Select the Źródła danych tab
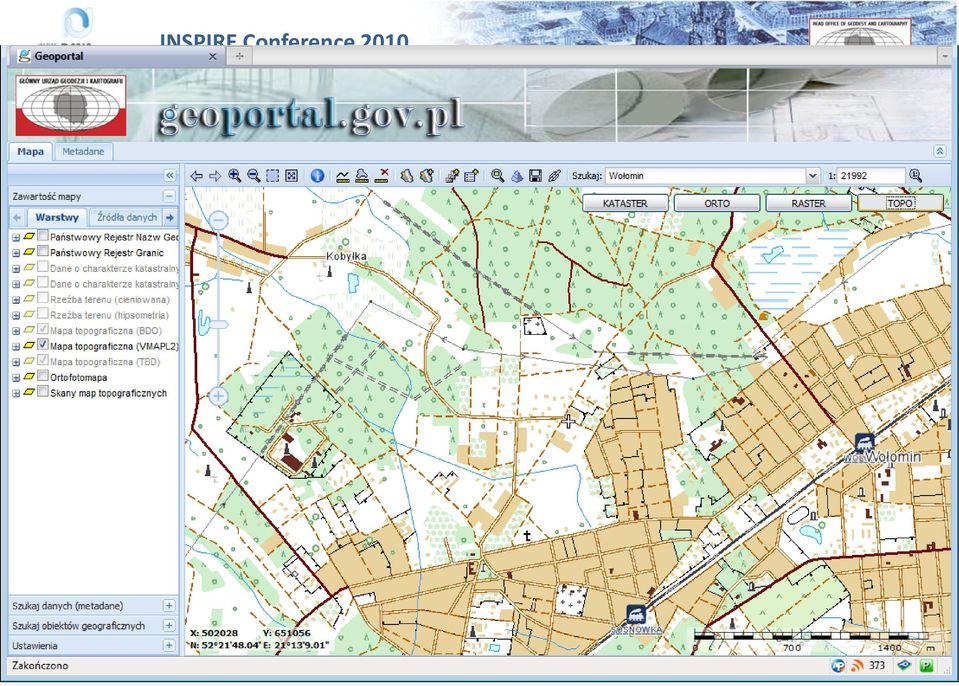959x686 pixels. pos(127,217)
